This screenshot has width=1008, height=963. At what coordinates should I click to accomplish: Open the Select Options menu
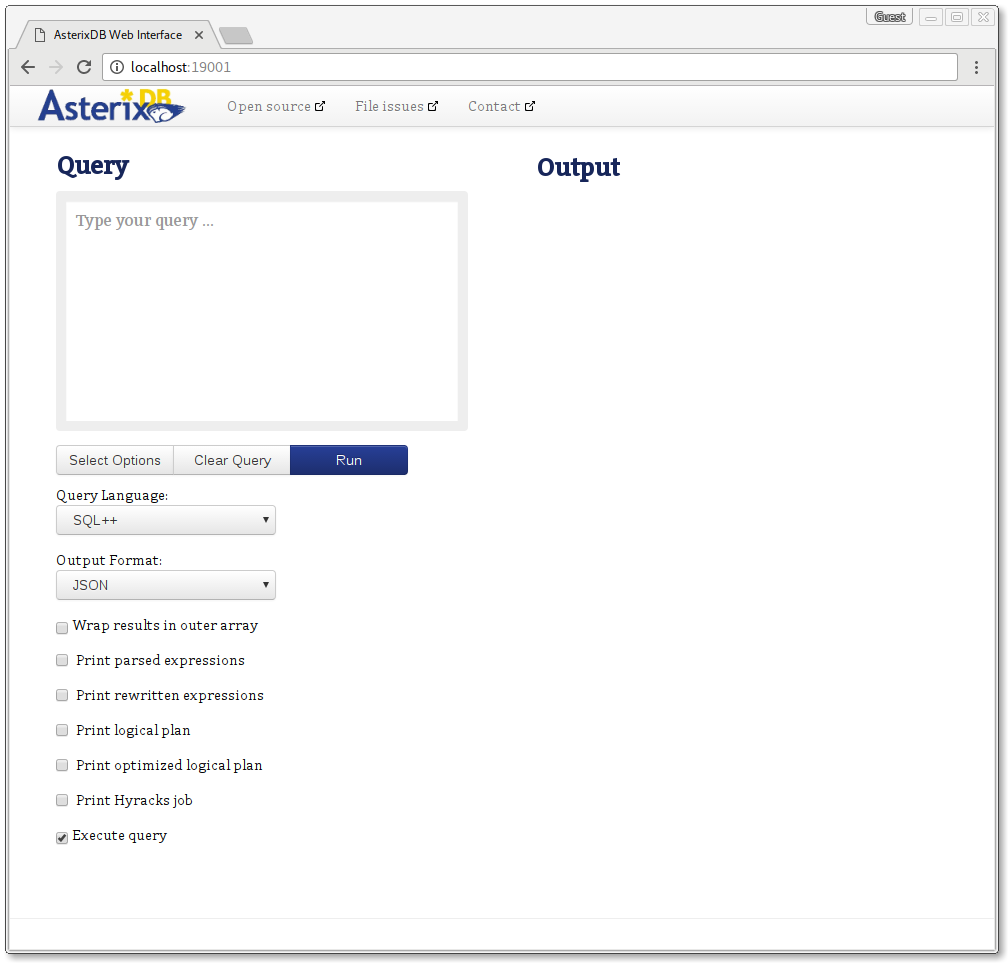tap(115, 460)
